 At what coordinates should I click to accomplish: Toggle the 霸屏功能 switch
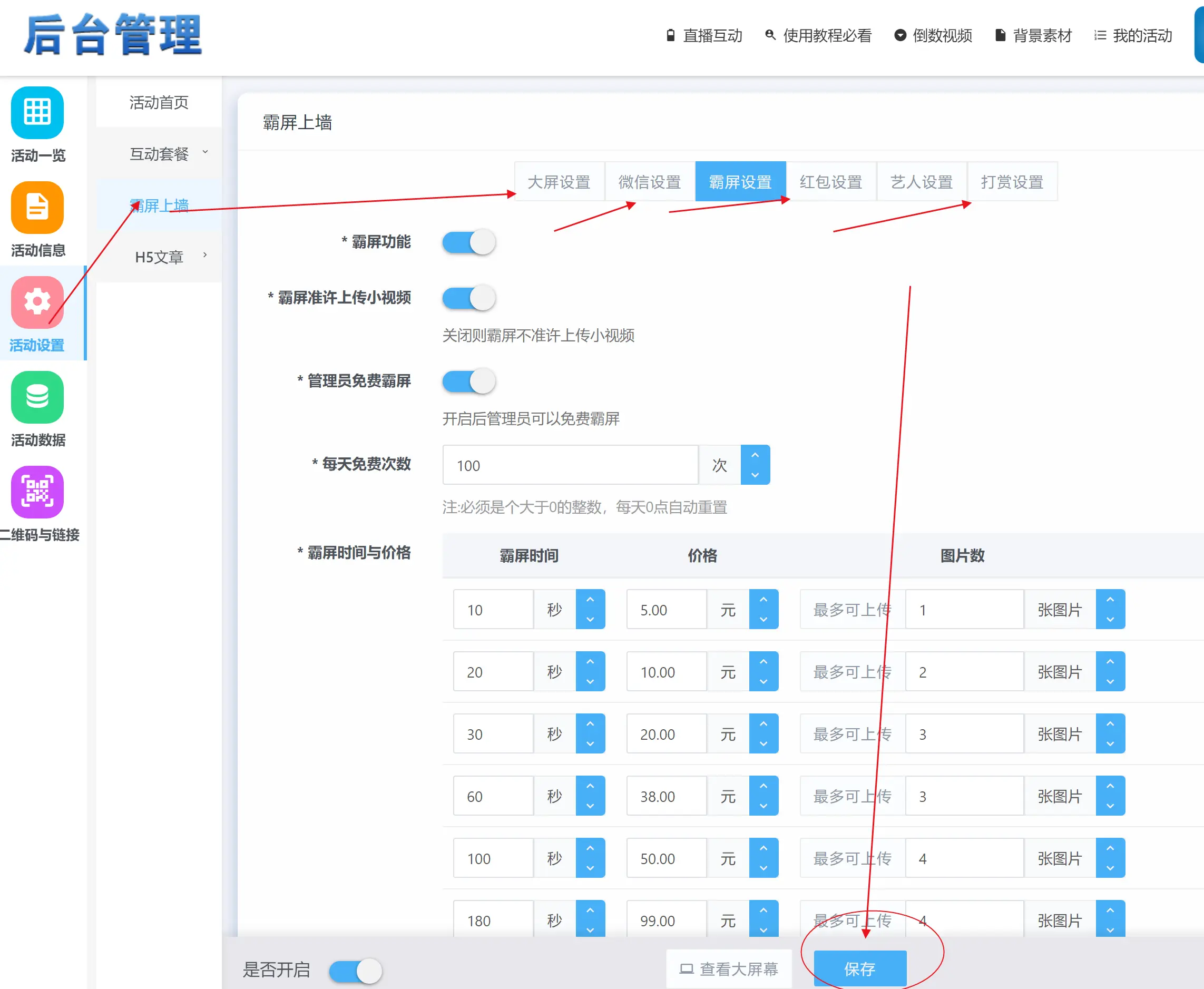[x=468, y=242]
